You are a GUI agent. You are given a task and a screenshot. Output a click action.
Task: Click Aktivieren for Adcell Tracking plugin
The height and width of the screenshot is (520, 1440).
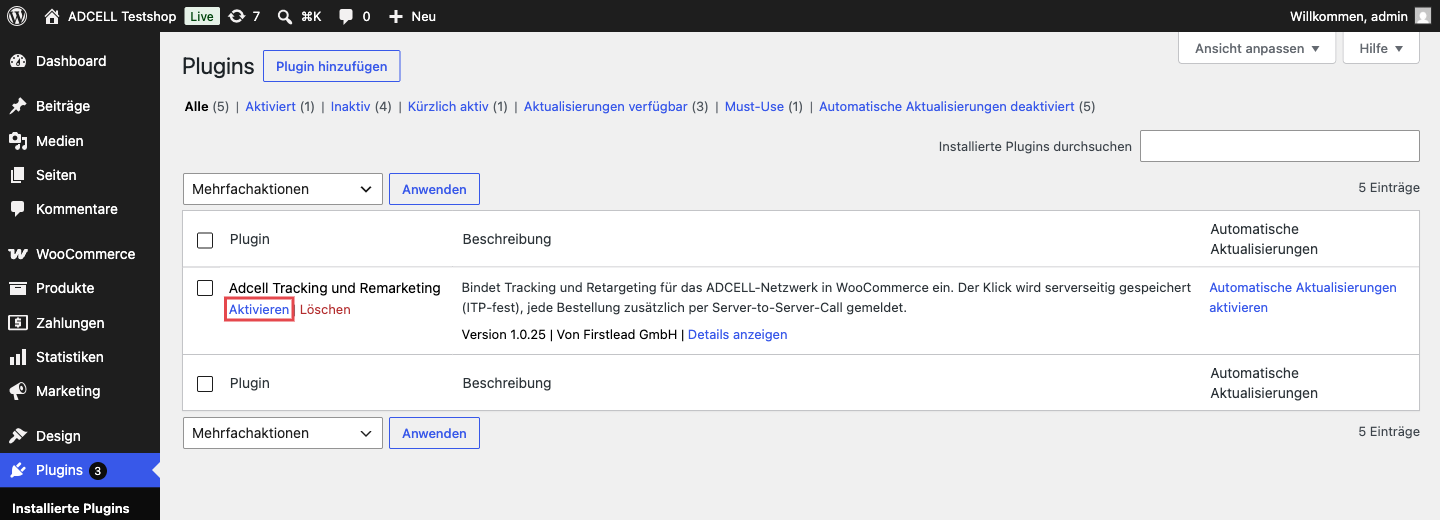(260, 310)
